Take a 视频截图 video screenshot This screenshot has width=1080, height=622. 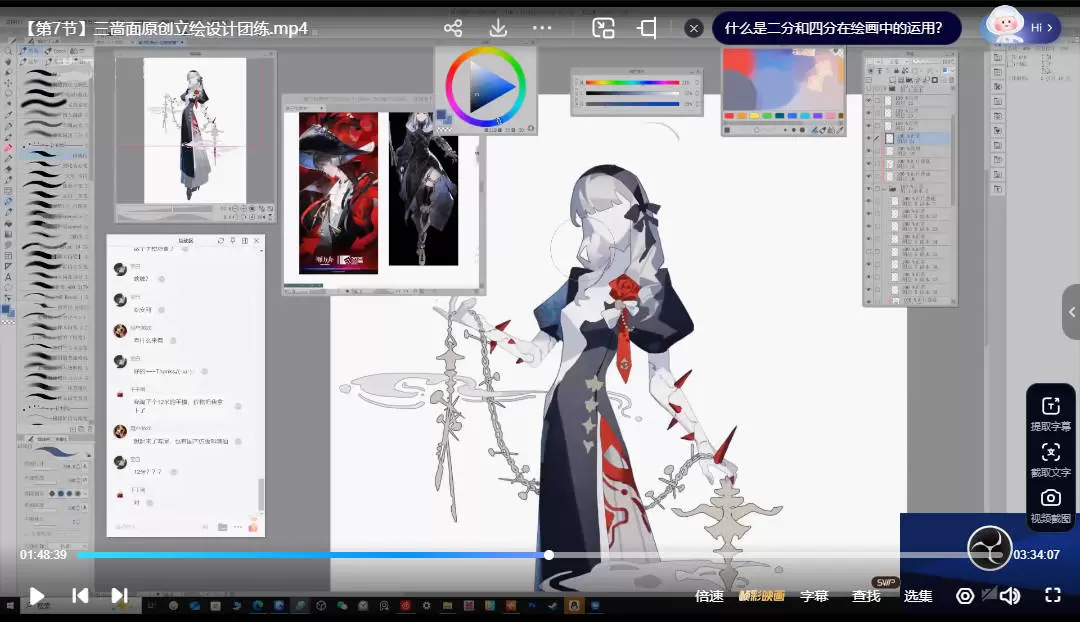[x=1050, y=505]
